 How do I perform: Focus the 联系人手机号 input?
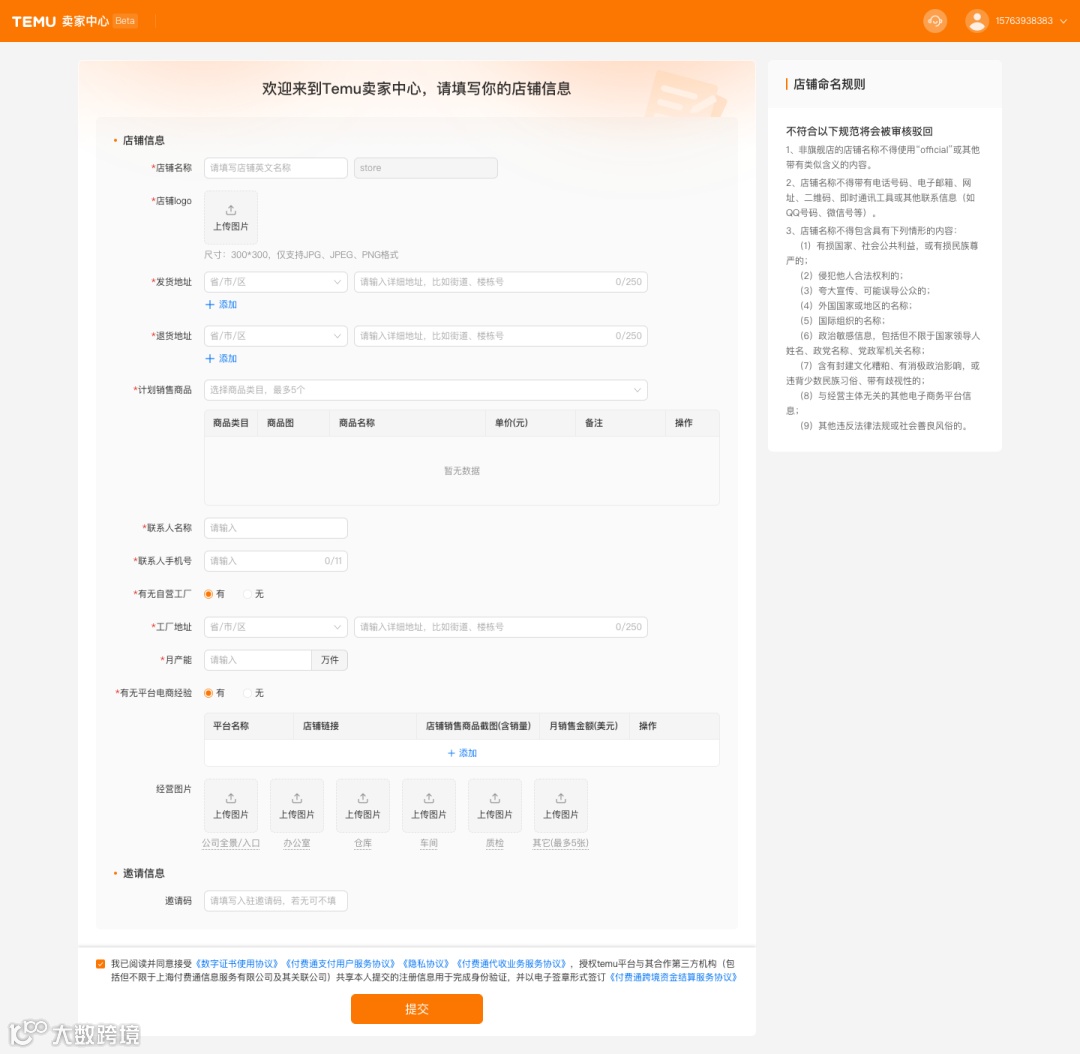(x=276, y=561)
